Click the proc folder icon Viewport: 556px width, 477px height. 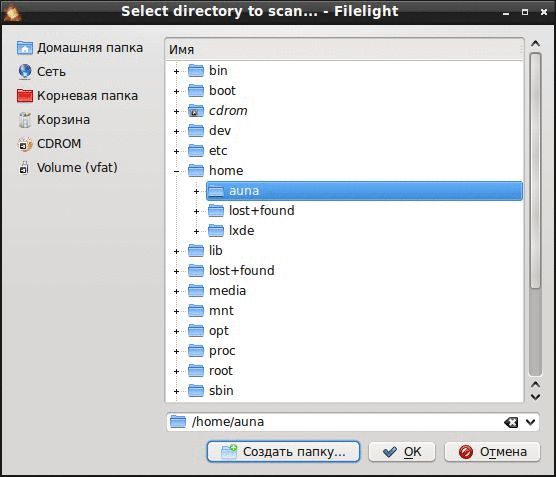(196, 351)
